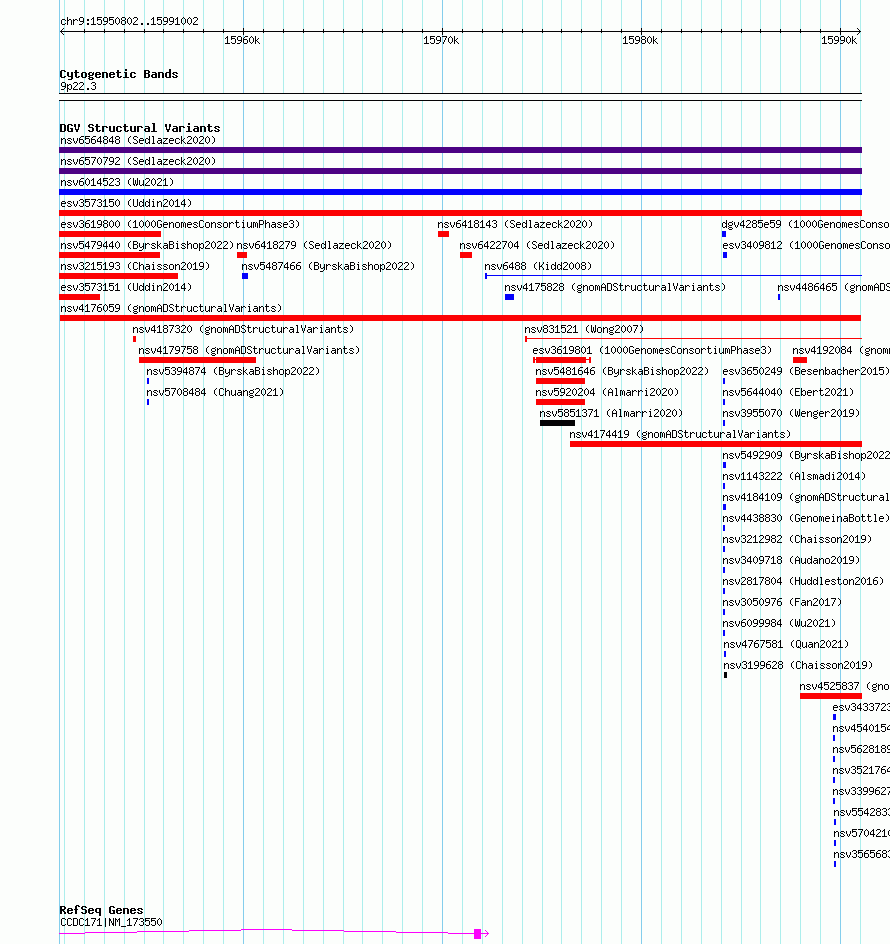Viewport: 890px width, 944px height.
Task: Click nsv5708484 (Chuang2021) label
Action: click(x=215, y=393)
